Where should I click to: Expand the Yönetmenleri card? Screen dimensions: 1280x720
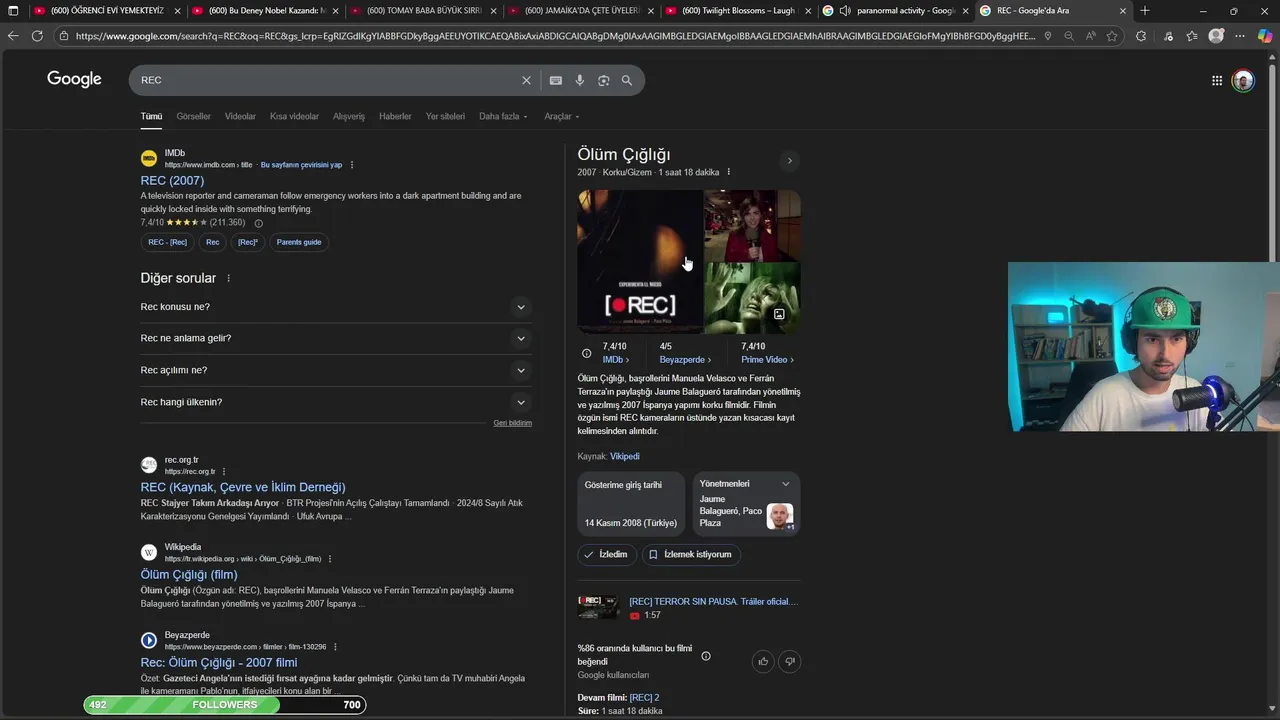tap(785, 484)
